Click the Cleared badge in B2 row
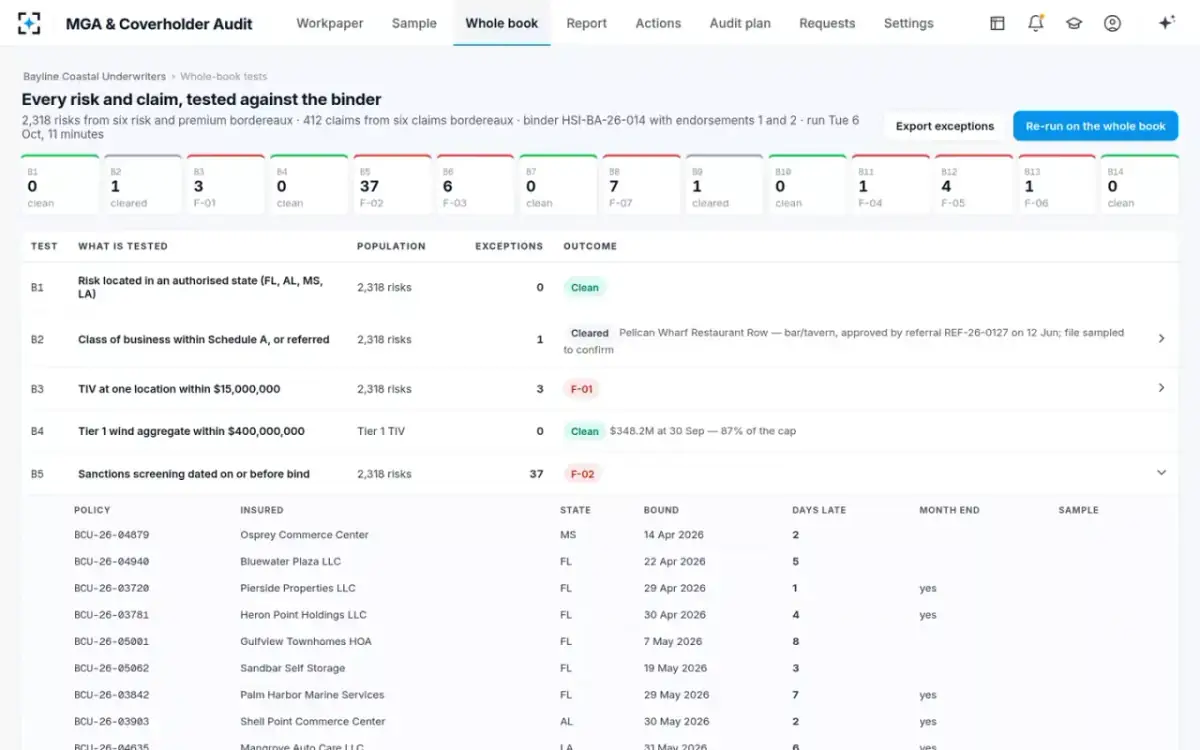 tap(589, 333)
